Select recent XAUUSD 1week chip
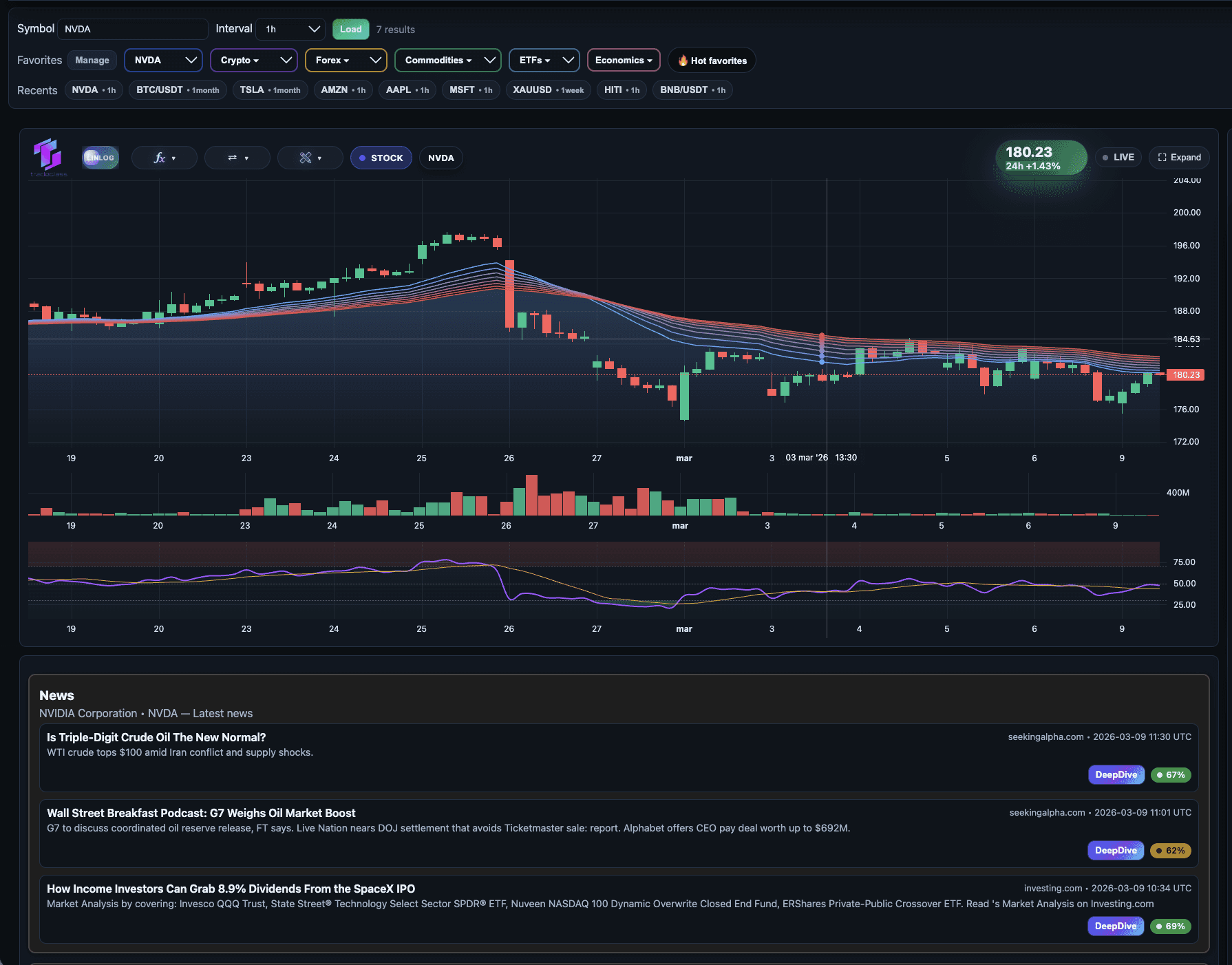1232x965 pixels. pos(548,89)
